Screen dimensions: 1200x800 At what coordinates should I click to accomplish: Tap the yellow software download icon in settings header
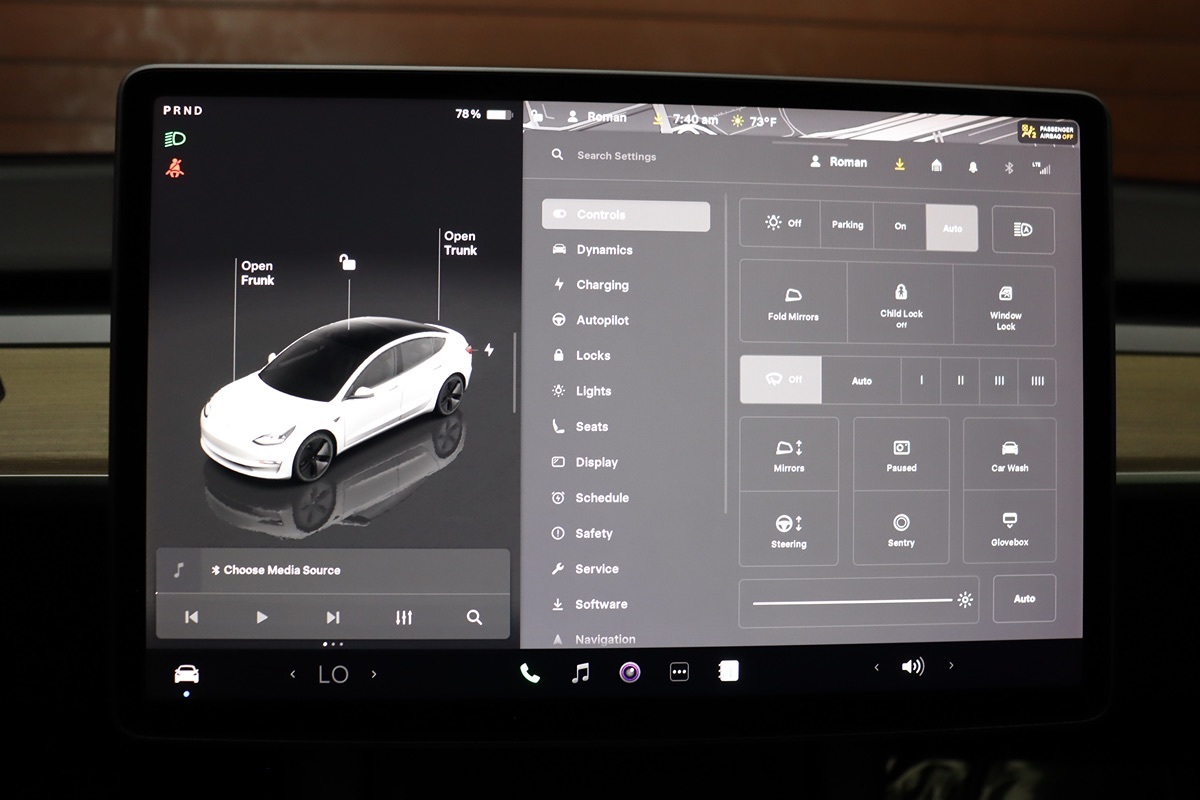click(x=900, y=165)
